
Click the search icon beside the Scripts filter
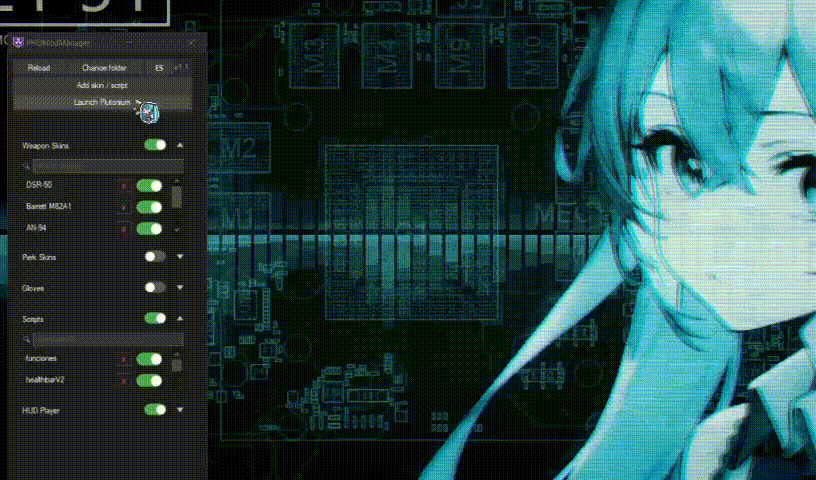pyautogui.click(x=26, y=340)
